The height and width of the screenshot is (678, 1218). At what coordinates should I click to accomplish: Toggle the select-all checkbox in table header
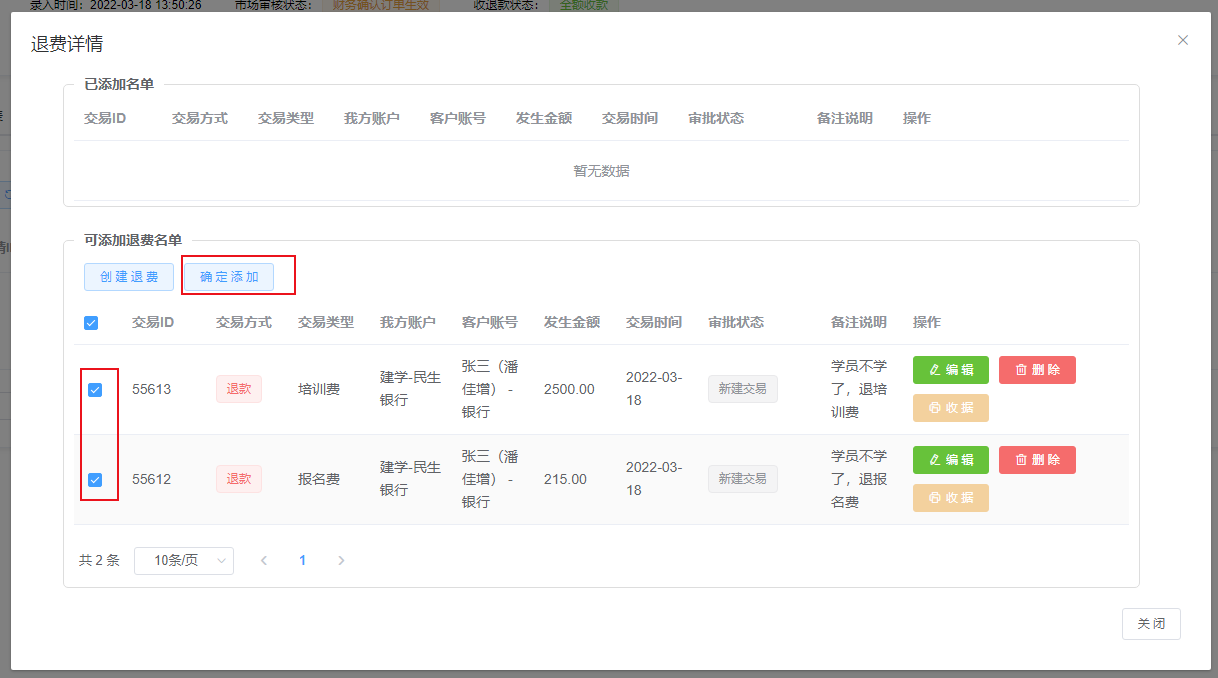(x=91, y=323)
